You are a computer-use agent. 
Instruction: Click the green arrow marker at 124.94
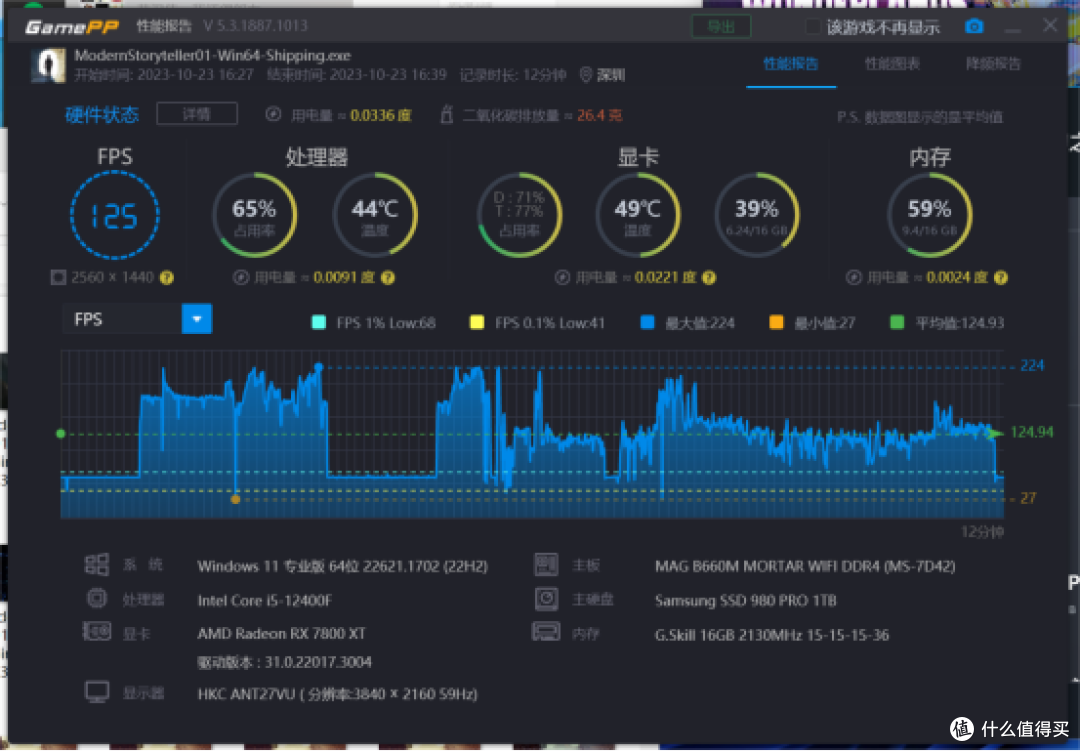pyautogui.click(x=995, y=433)
